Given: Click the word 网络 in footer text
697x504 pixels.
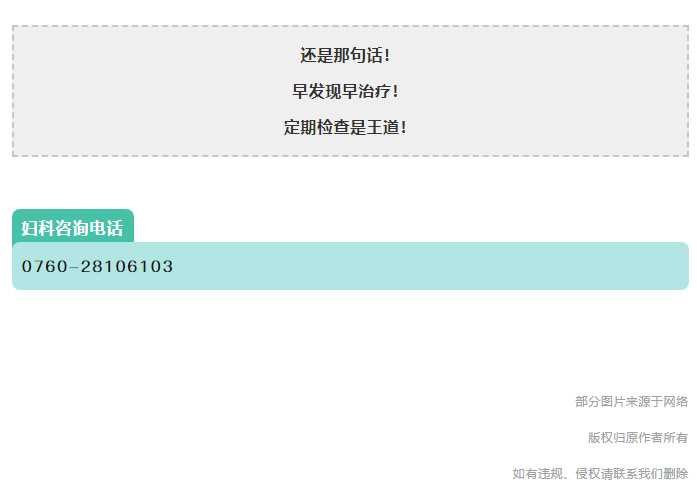Looking at the screenshot, I should [676, 402].
